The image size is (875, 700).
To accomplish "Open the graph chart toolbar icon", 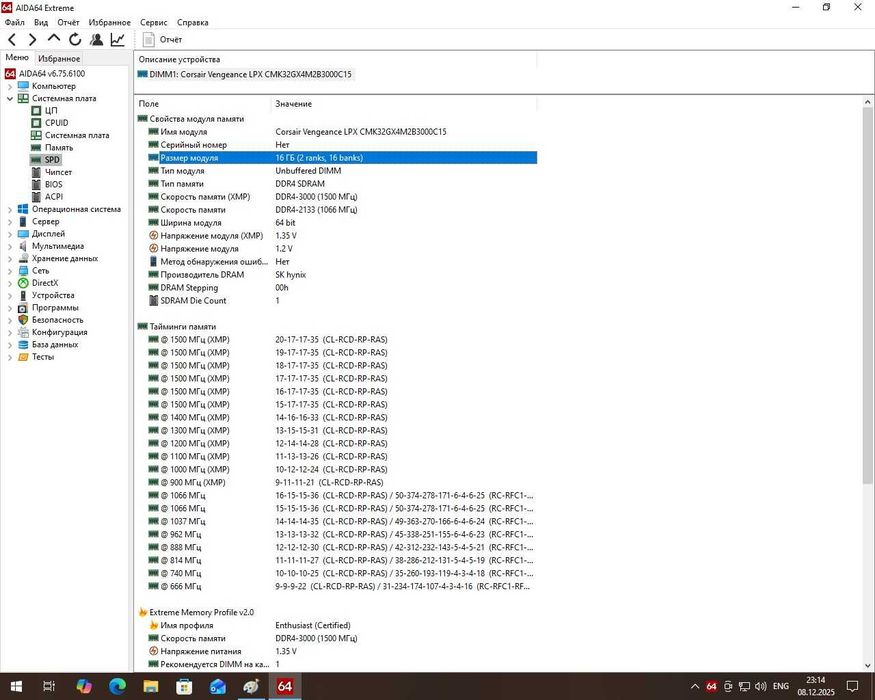I will coord(117,39).
